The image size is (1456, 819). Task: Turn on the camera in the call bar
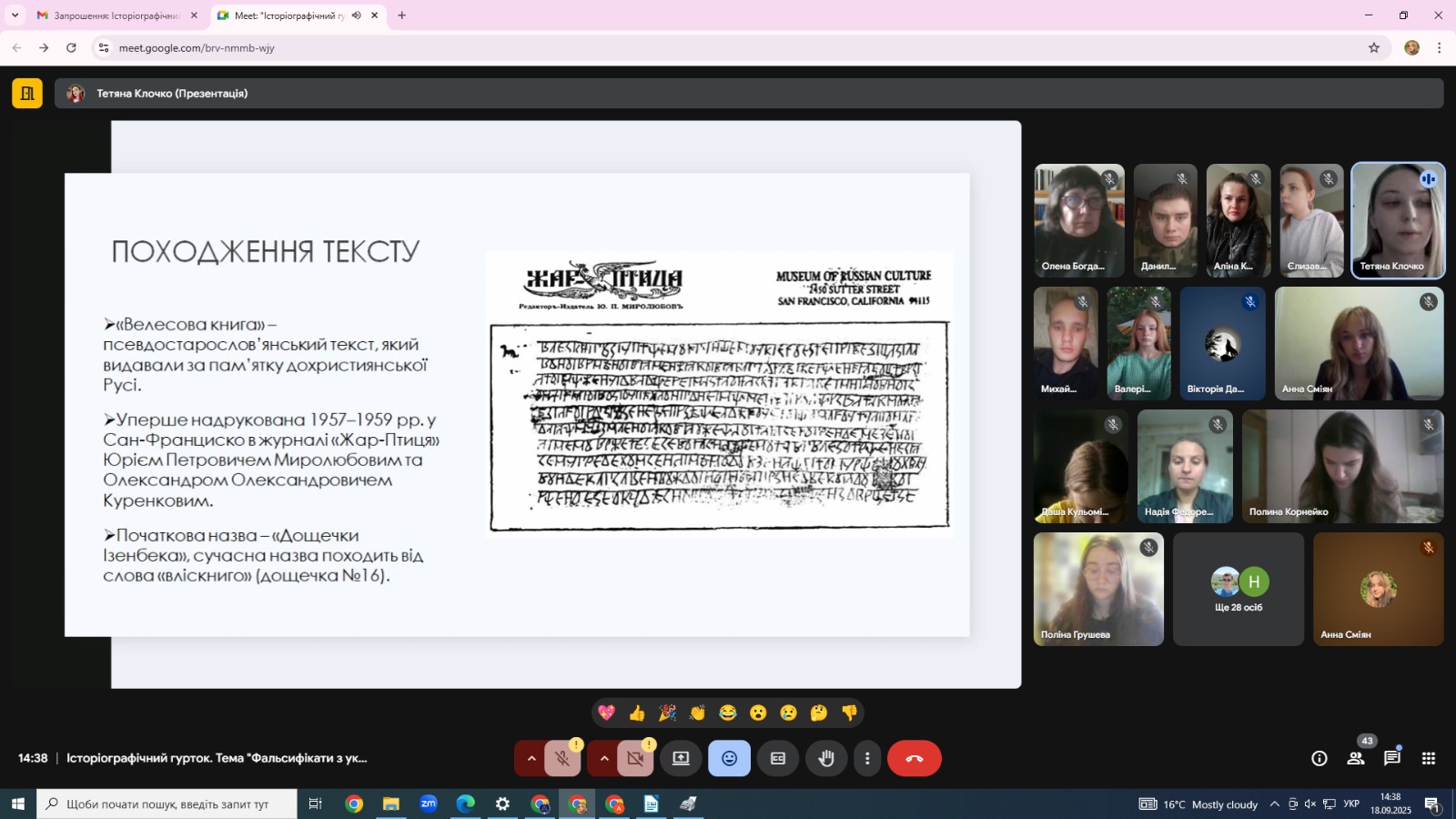click(x=635, y=759)
